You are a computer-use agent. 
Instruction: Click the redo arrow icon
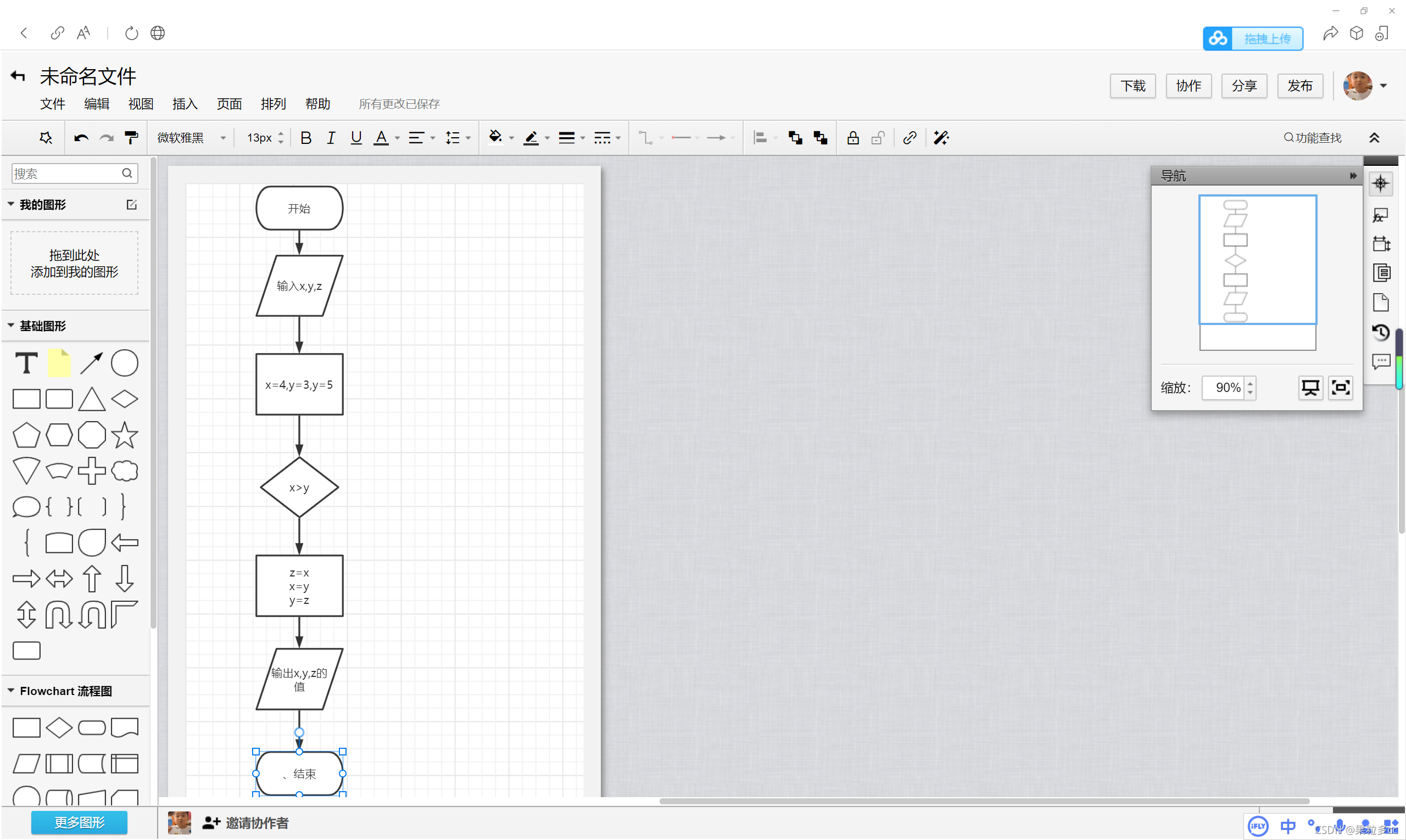click(x=107, y=138)
